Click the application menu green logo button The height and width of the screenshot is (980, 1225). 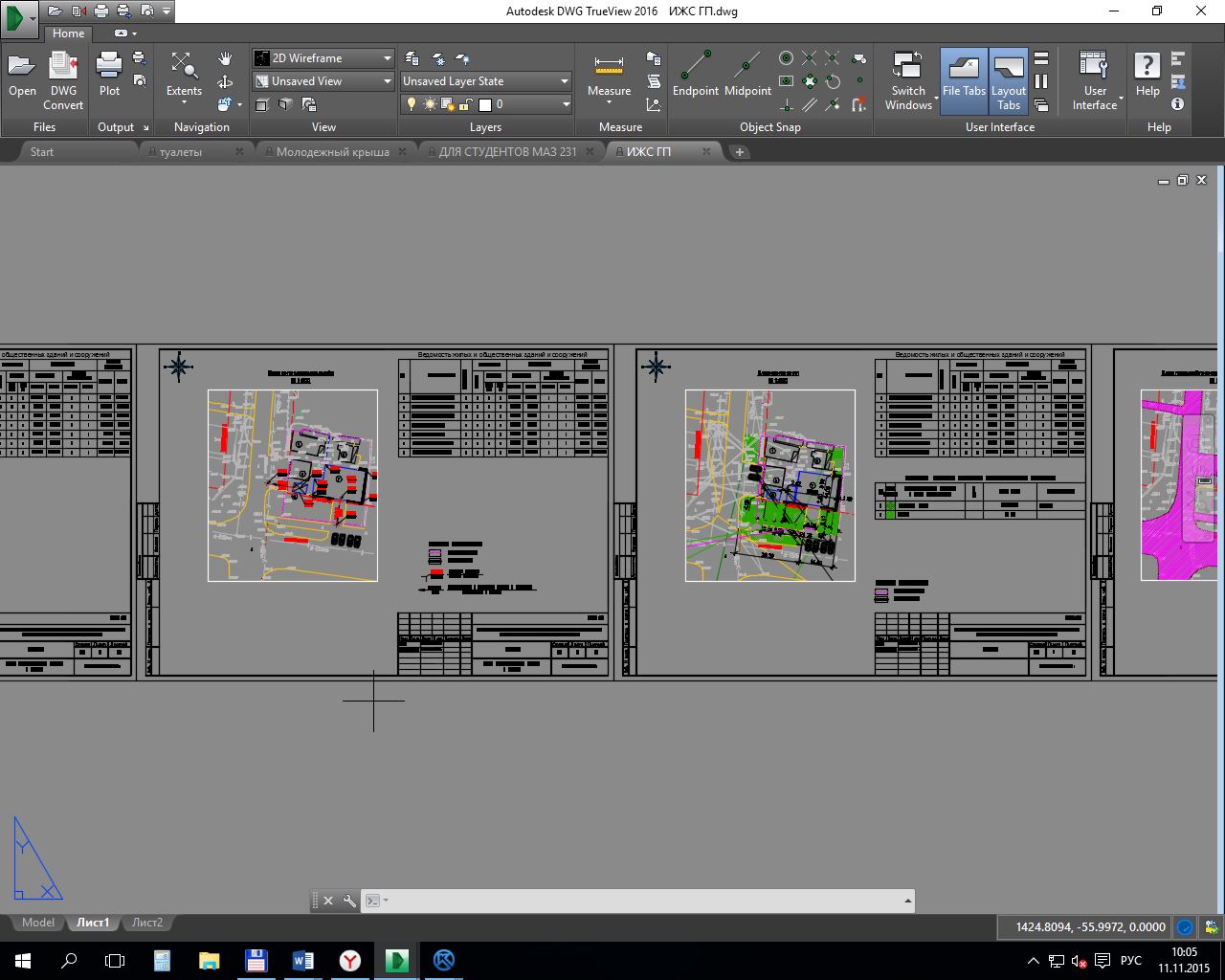19,17
